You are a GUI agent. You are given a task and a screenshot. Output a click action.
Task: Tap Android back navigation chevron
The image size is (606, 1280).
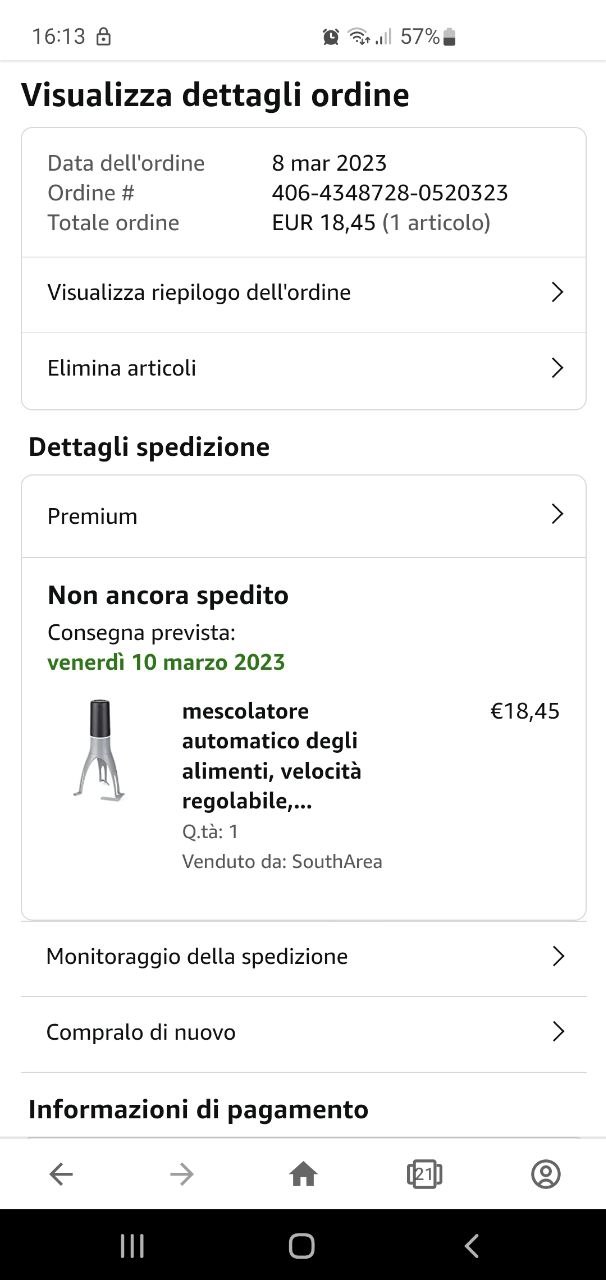tap(472, 1245)
